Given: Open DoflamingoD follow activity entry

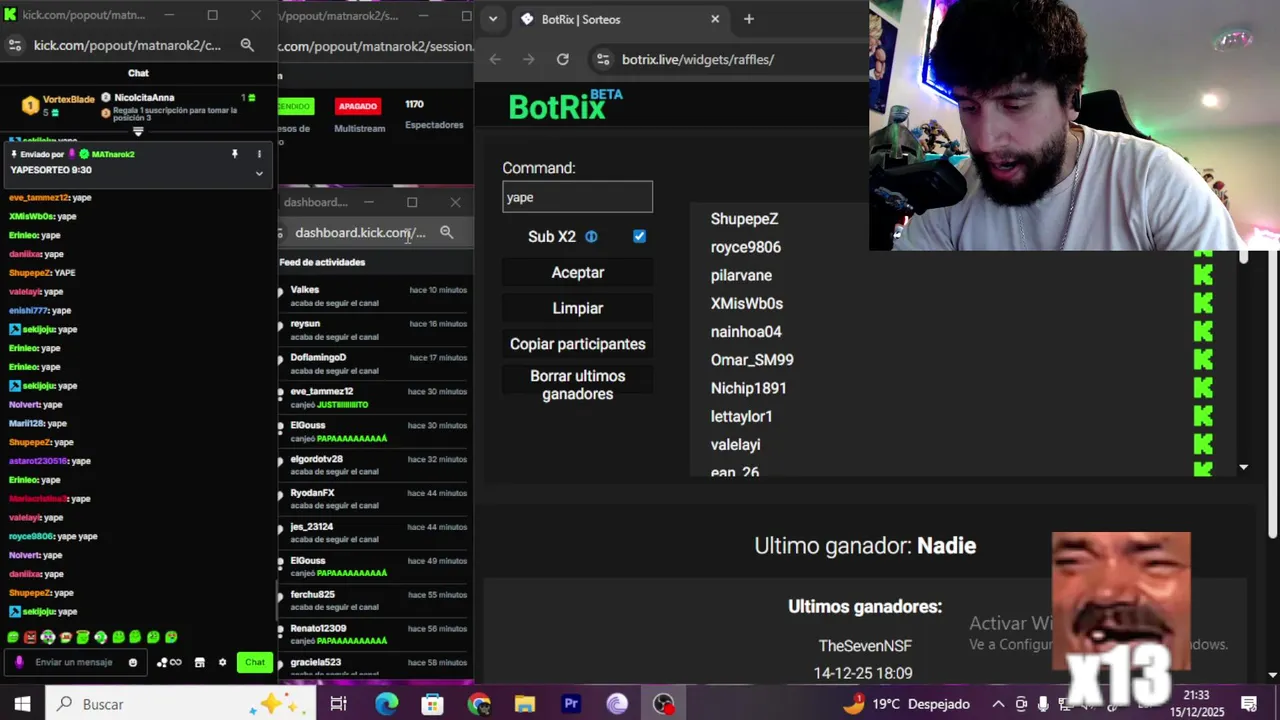Looking at the screenshot, I should coord(373,363).
